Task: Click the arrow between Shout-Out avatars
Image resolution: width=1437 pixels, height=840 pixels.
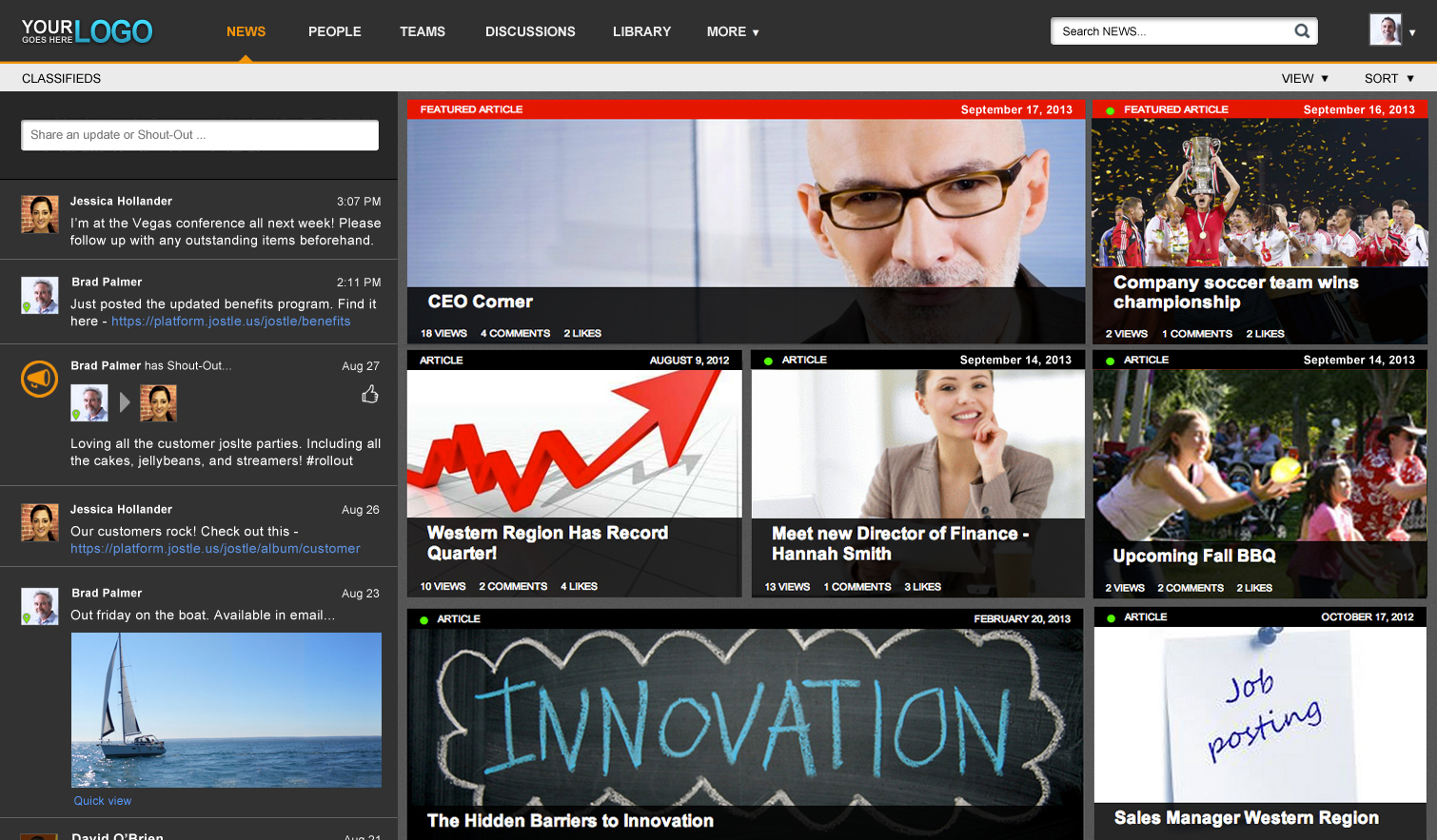Action: coord(125,403)
